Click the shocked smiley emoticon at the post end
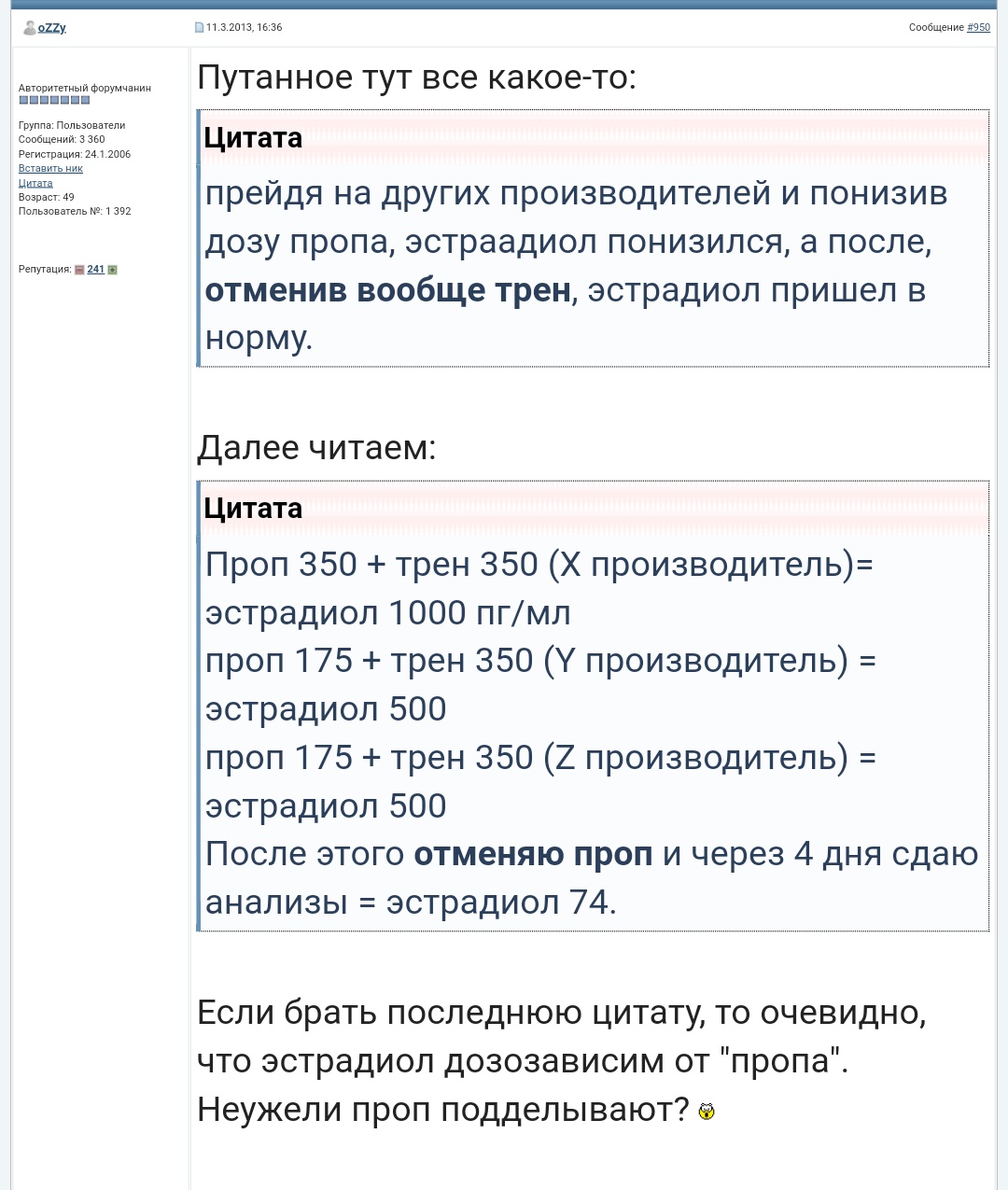Image resolution: width=1008 pixels, height=1190 pixels. 707,1111
